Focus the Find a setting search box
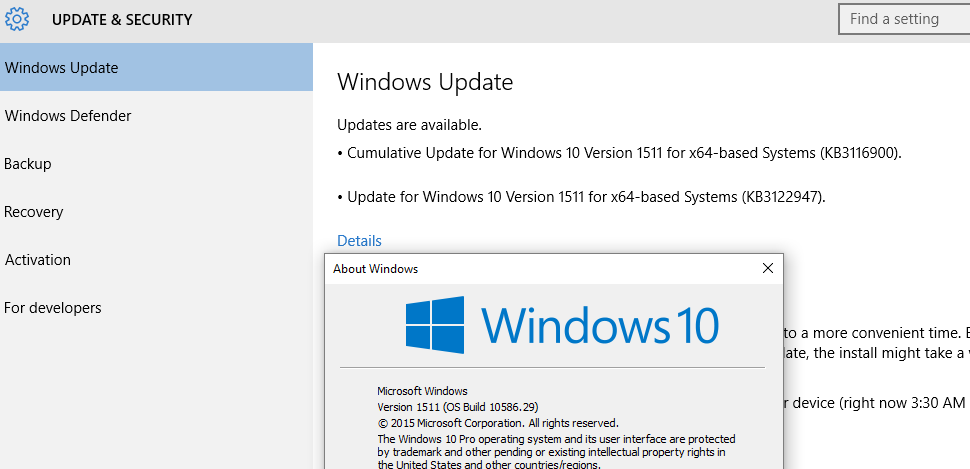Image resolution: width=970 pixels, height=469 pixels. [x=904, y=19]
